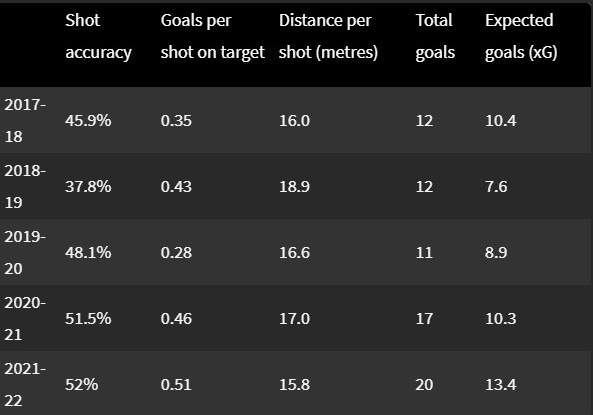
Task: Click the Goals per shot on target header
Action: (213, 37)
